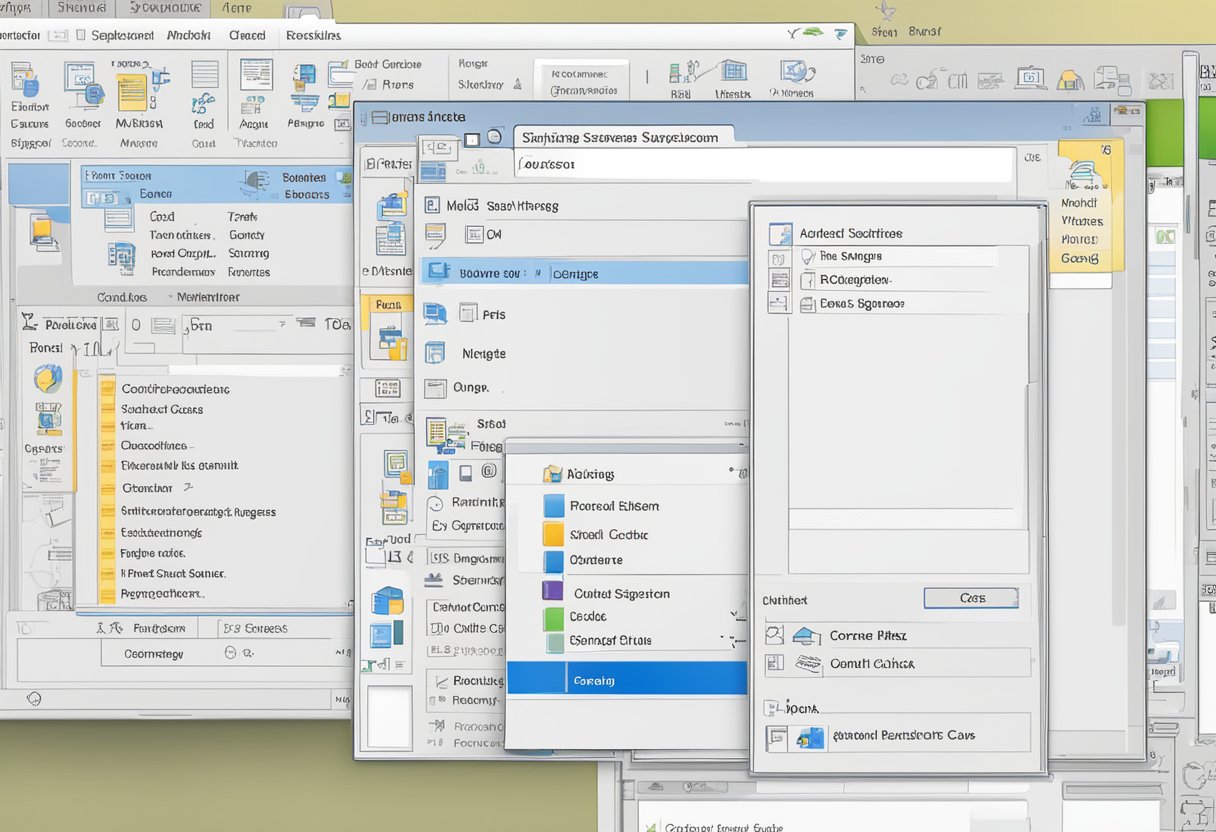Click the blue monitor icon beside 'Pets'
Image resolution: width=1216 pixels, height=832 pixels.
(436, 312)
